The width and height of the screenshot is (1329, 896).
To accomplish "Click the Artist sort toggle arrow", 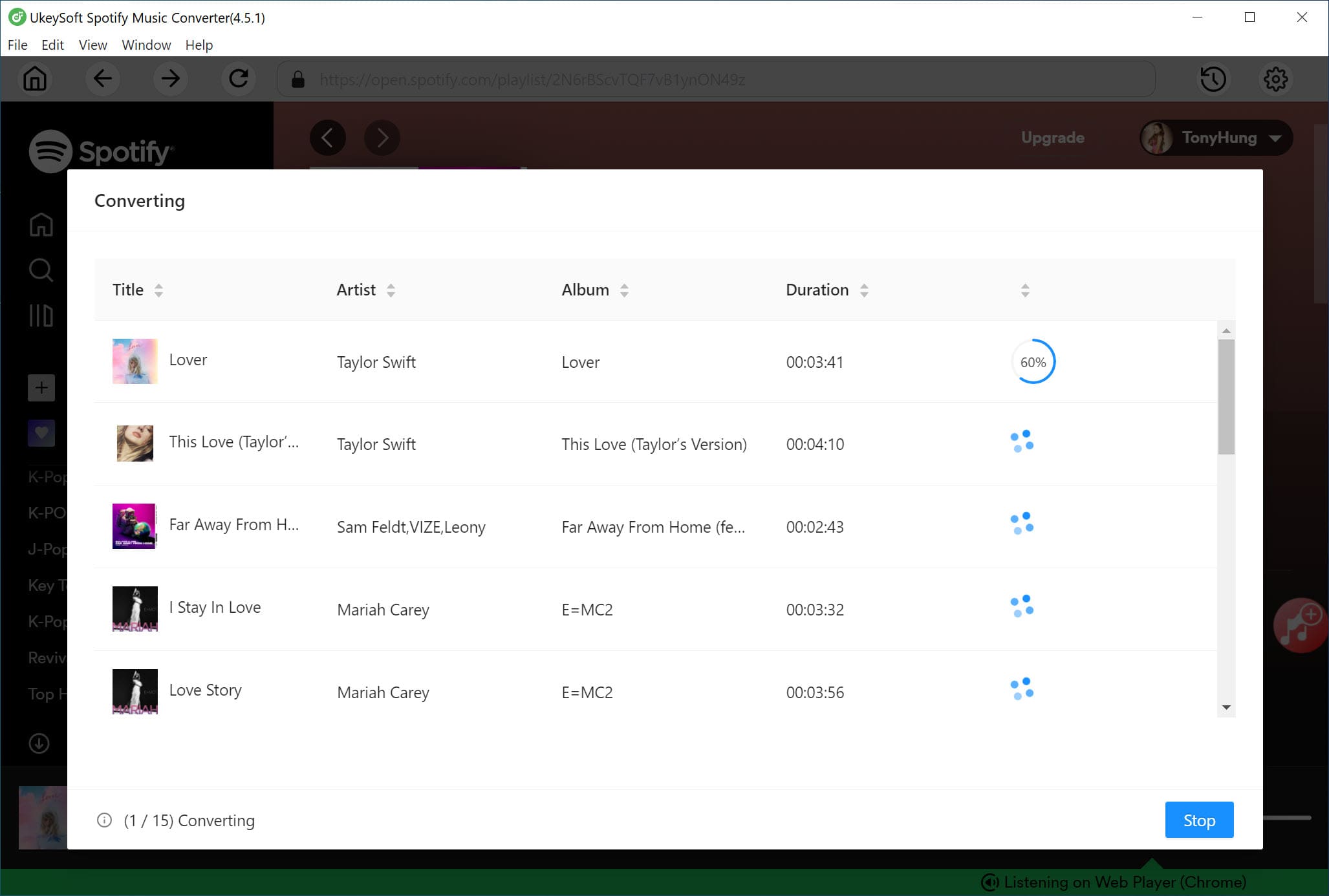I will pos(390,290).
